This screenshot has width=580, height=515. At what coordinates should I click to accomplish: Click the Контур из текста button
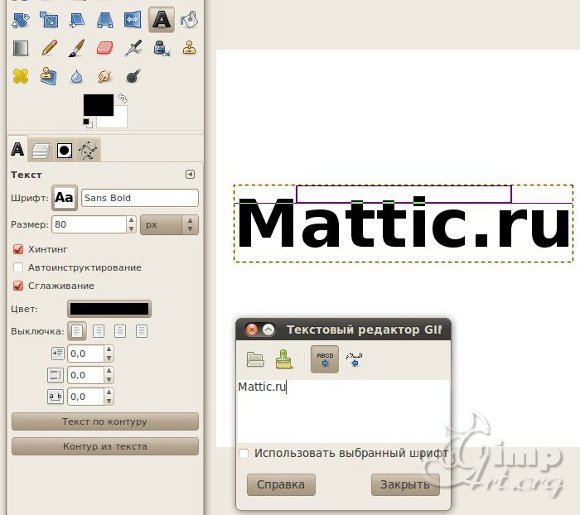pos(105,446)
